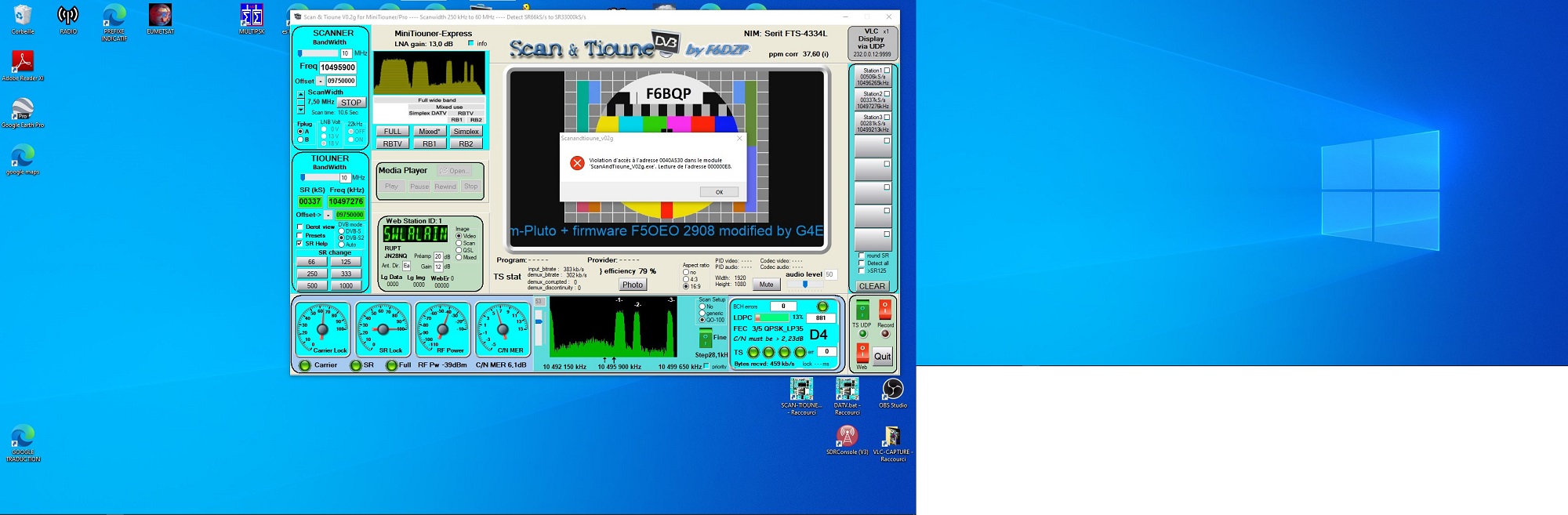This screenshot has height=515, width=1568.
Task: Launch Google Earth Pro from the desktop
Action: click(23, 113)
